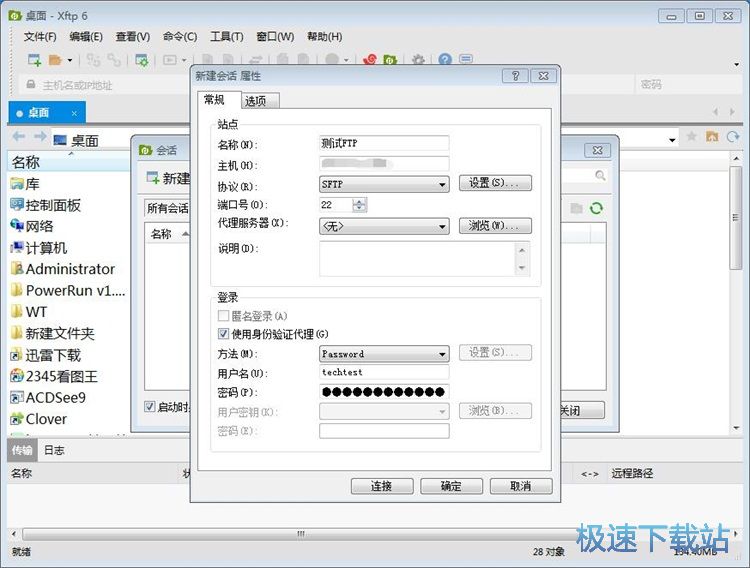This screenshot has width=750, height=568.
Task: Open the 工具(T) menu
Action: pyautogui.click(x=226, y=37)
